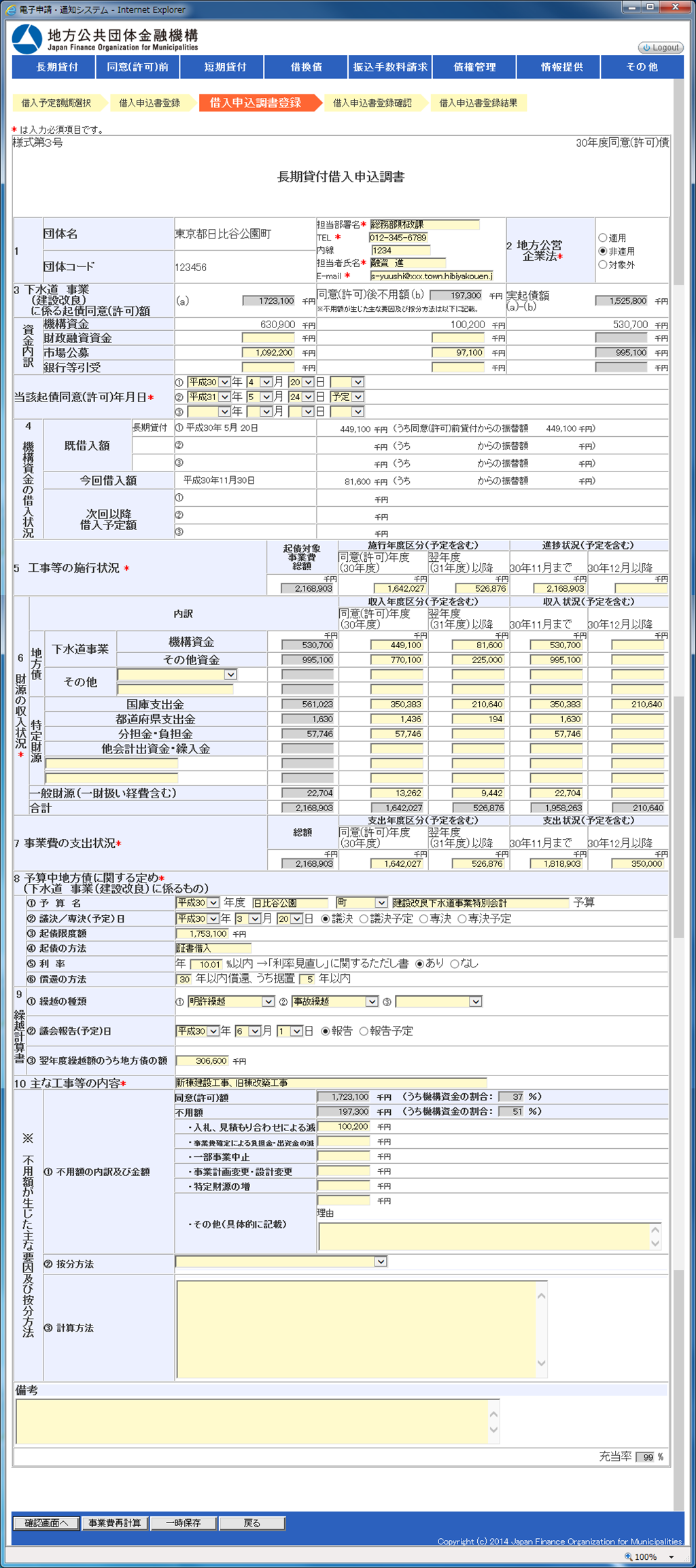The width and height of the screenshot is (696, 1568).
Task: Click the 利率 input showing 10.01
Action: click(206, 965)
